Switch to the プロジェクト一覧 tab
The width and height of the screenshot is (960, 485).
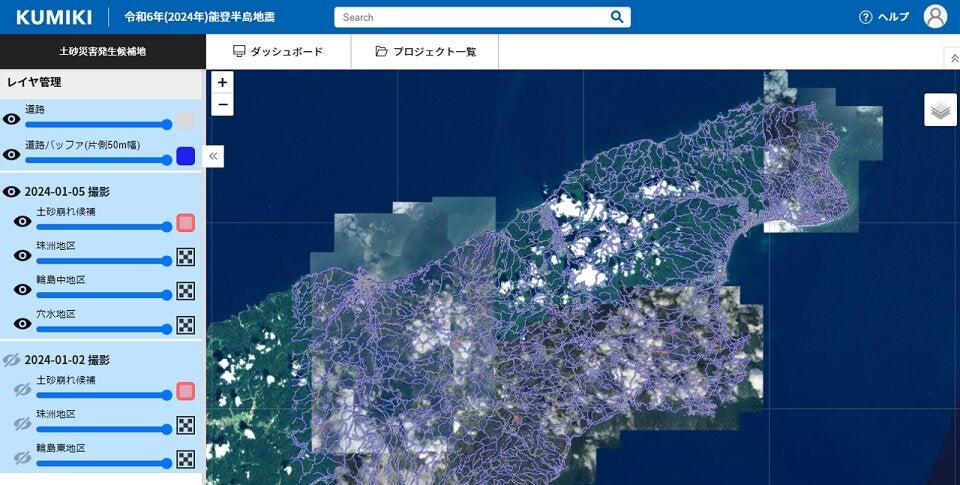pos(425,52)
